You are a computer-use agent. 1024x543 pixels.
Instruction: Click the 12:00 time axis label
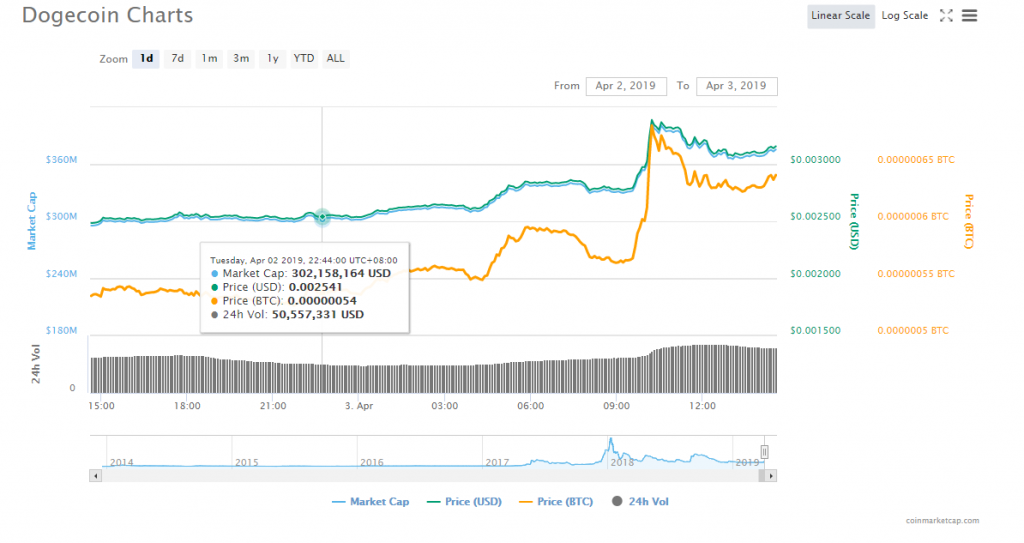[702, 406]
